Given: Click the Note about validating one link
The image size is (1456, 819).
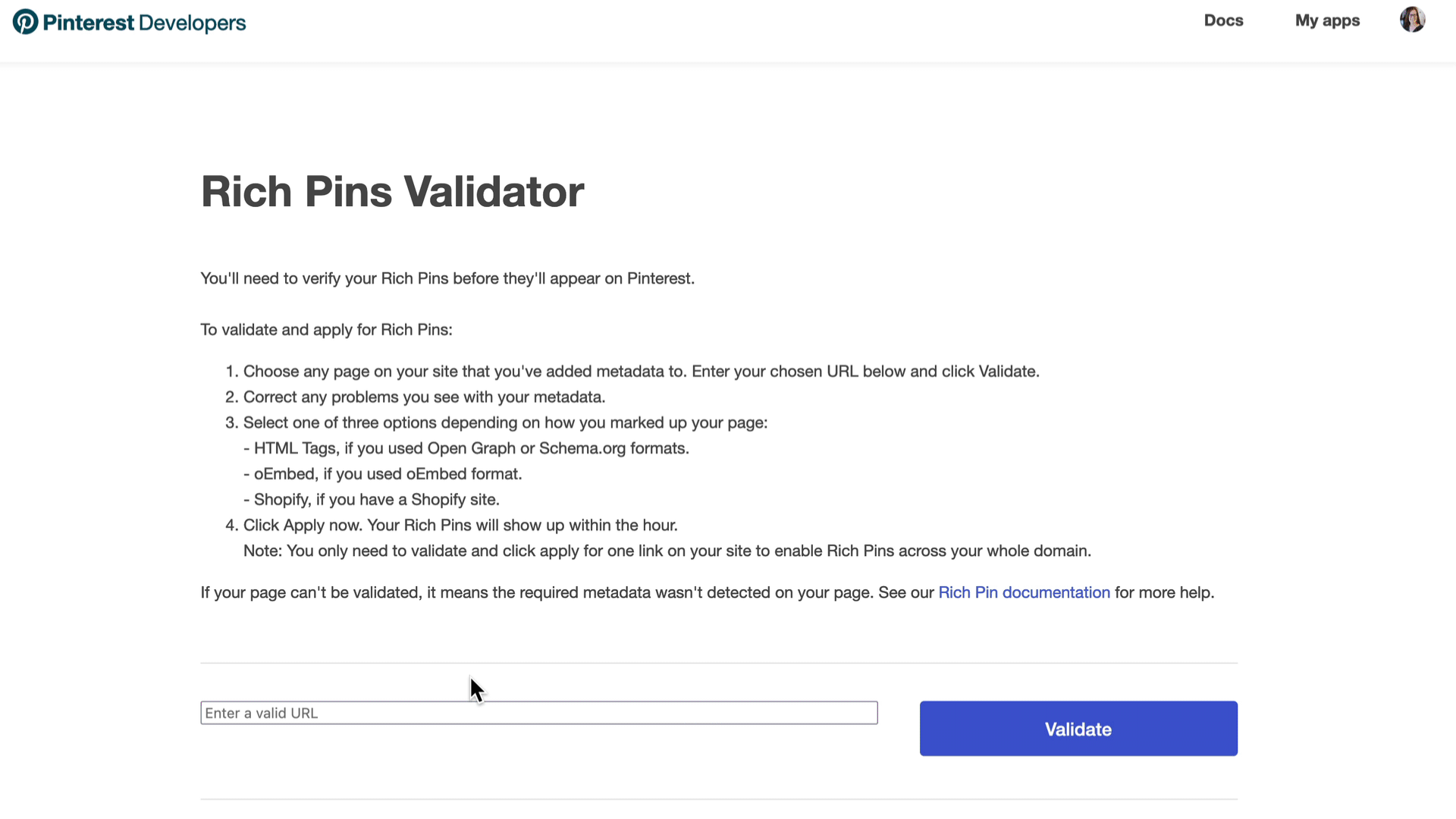Looking at the screenshot, I should pyautogui.click(x=667, y=551).
